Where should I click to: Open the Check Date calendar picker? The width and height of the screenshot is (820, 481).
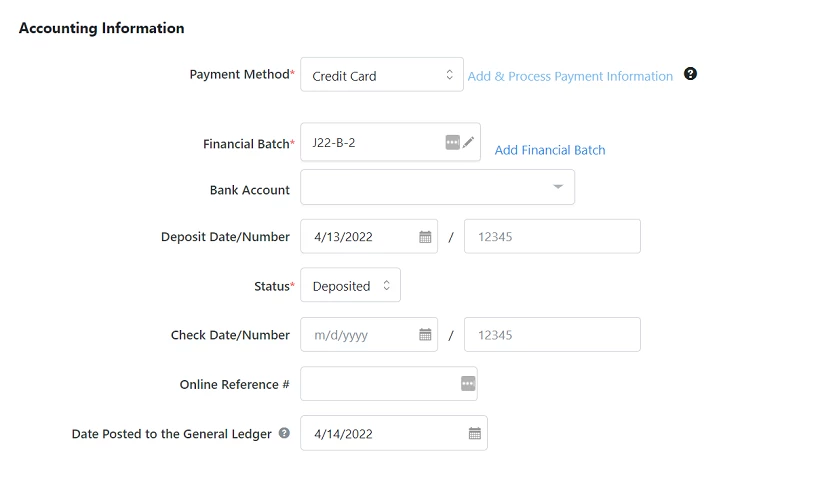pyautogui.click(x=425, y=335)
